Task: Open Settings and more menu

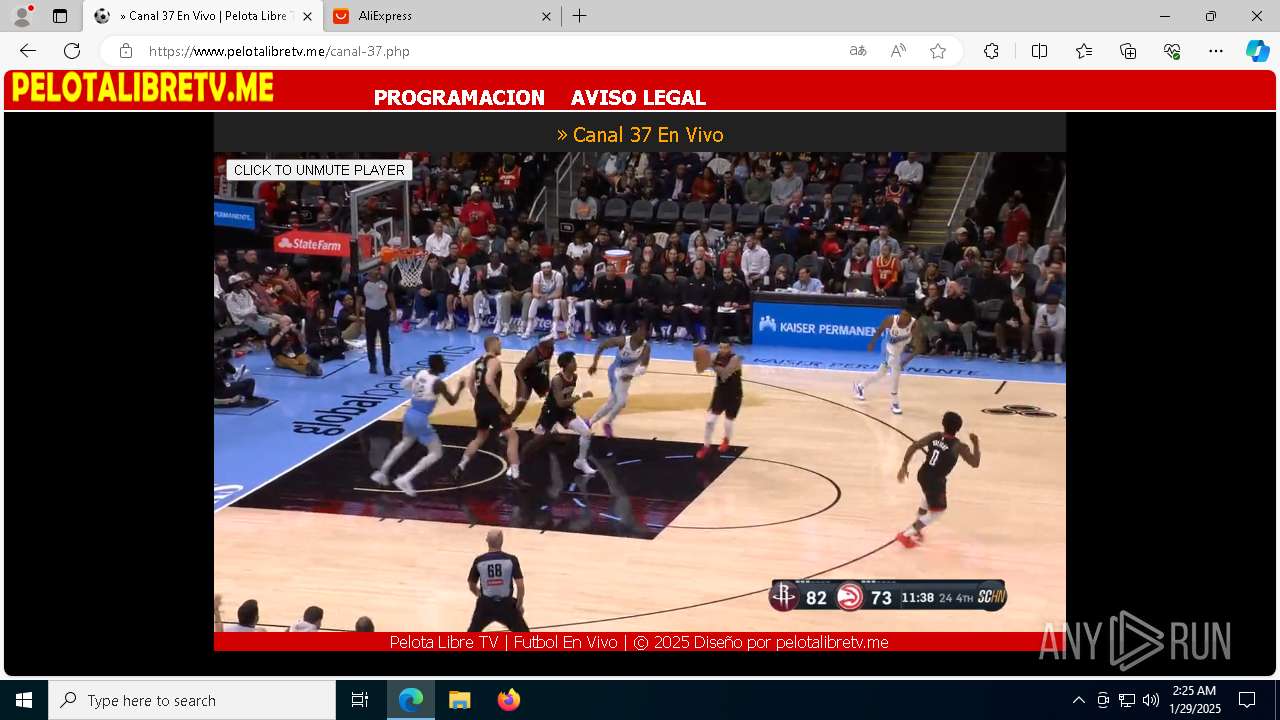Action: tap(1216, 51)
